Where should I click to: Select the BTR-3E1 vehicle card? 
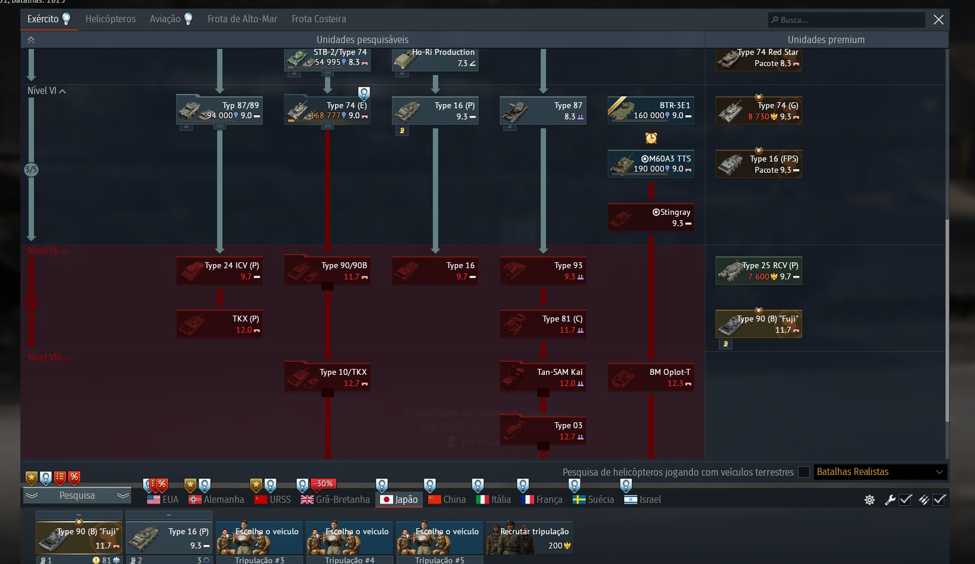click(651, 110)
